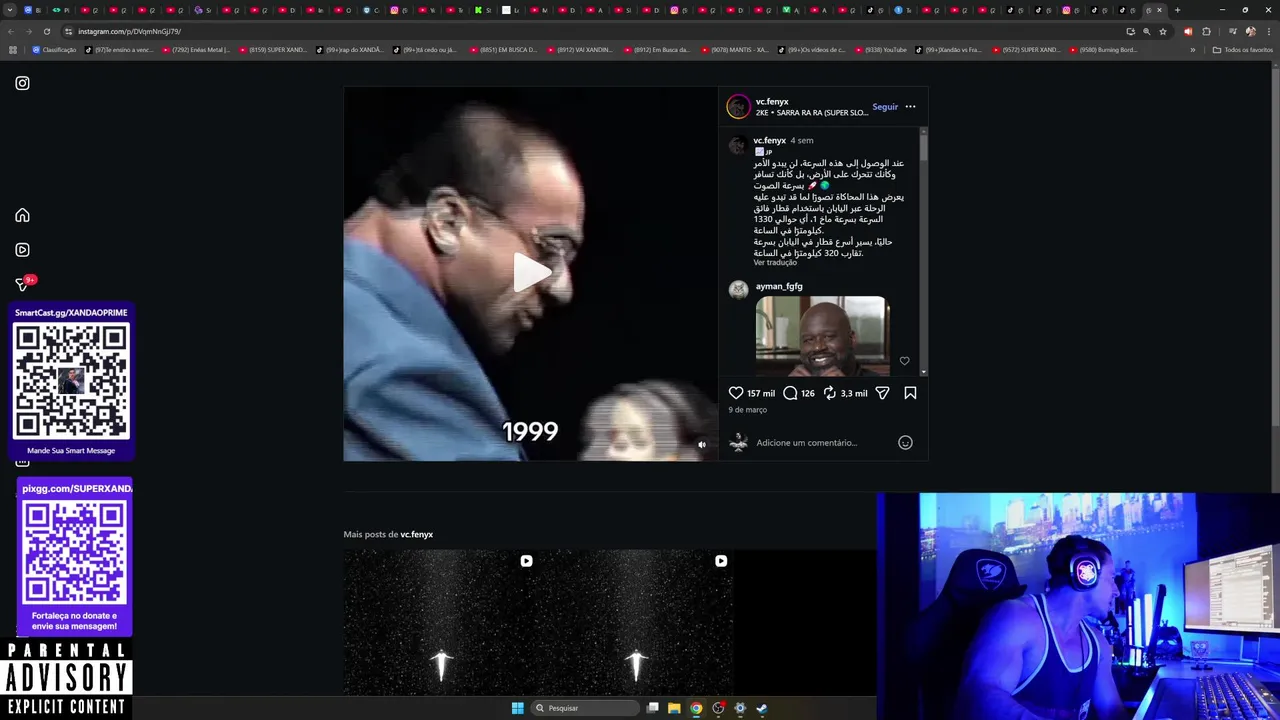Image resolution: width=1280 pixels, height=720 pixels.
Task: Open the Reels icon in sidebar
Action: (22, 250)
